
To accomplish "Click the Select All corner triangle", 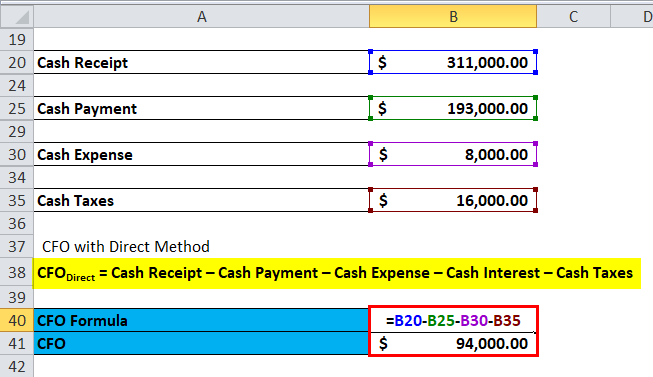I will point(17,17).
